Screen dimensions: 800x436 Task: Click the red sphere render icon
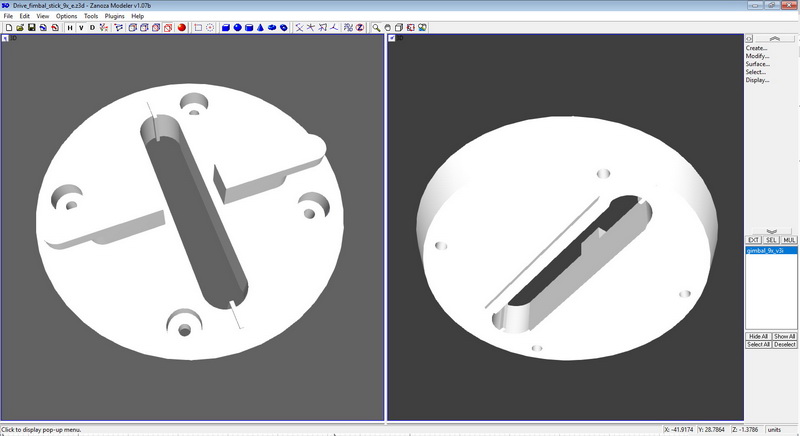pos(182,27)
